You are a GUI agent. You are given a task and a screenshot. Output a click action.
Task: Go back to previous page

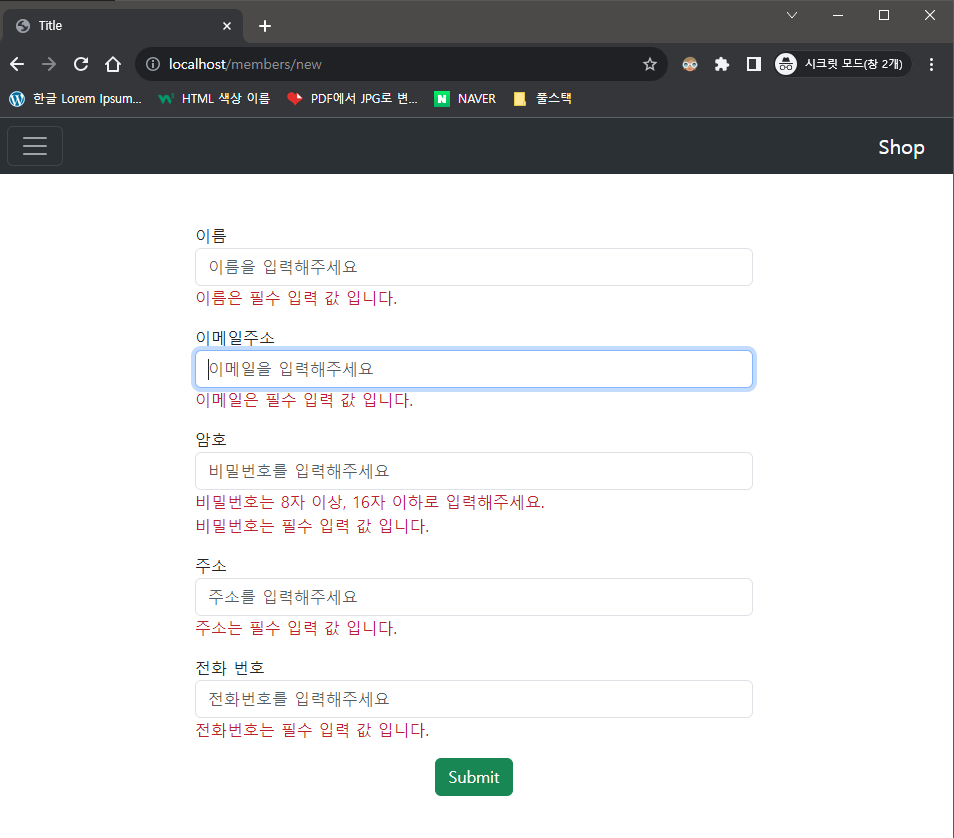tap(17, 64)
